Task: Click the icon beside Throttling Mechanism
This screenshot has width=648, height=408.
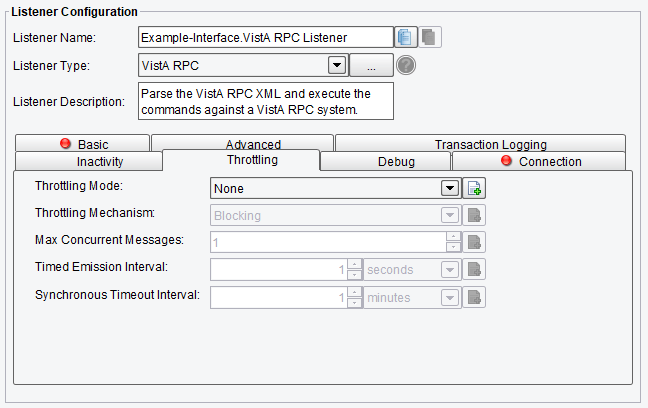Action: pos(474,215)
